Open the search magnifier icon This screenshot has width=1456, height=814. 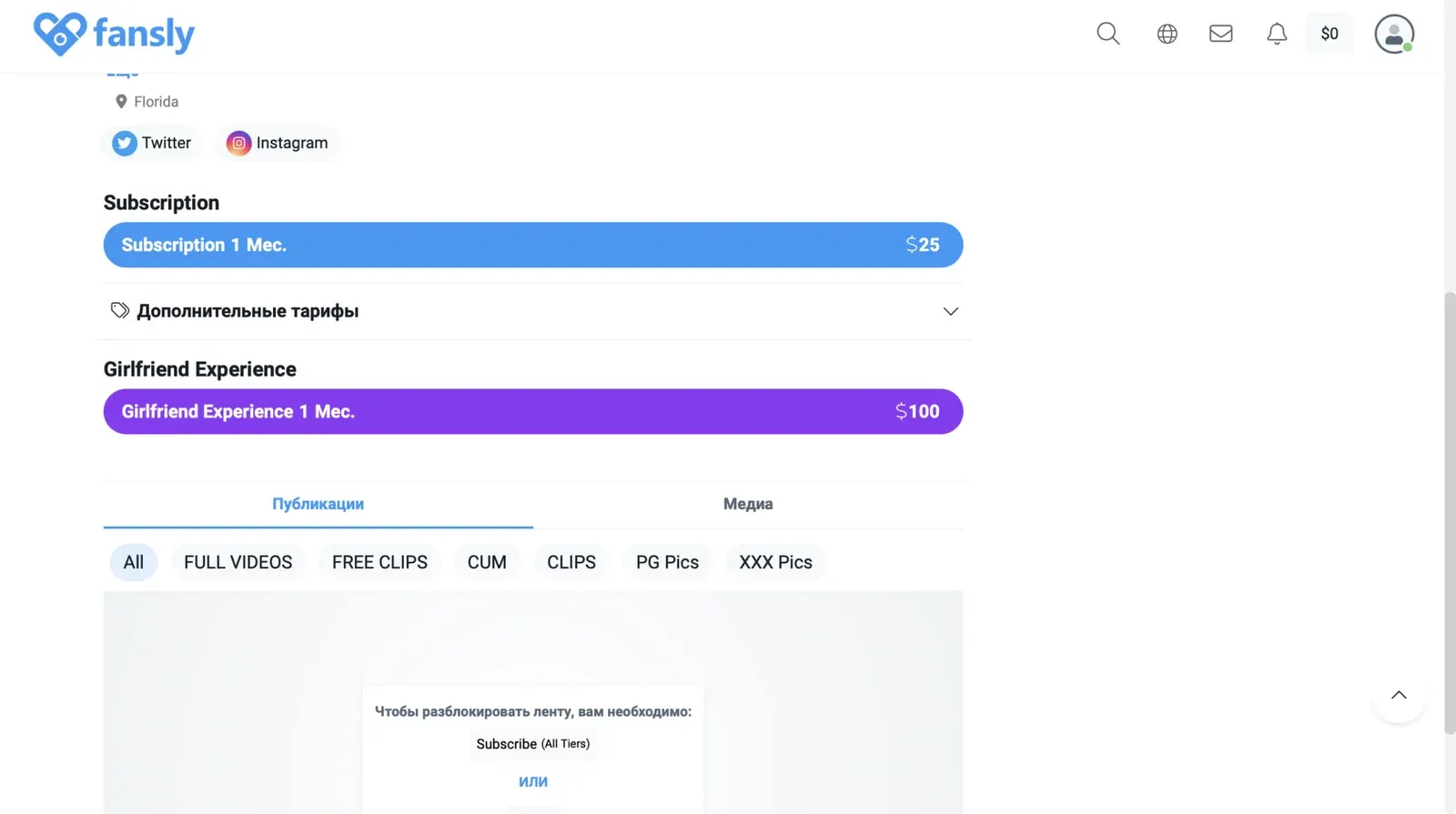(1107, 34)
